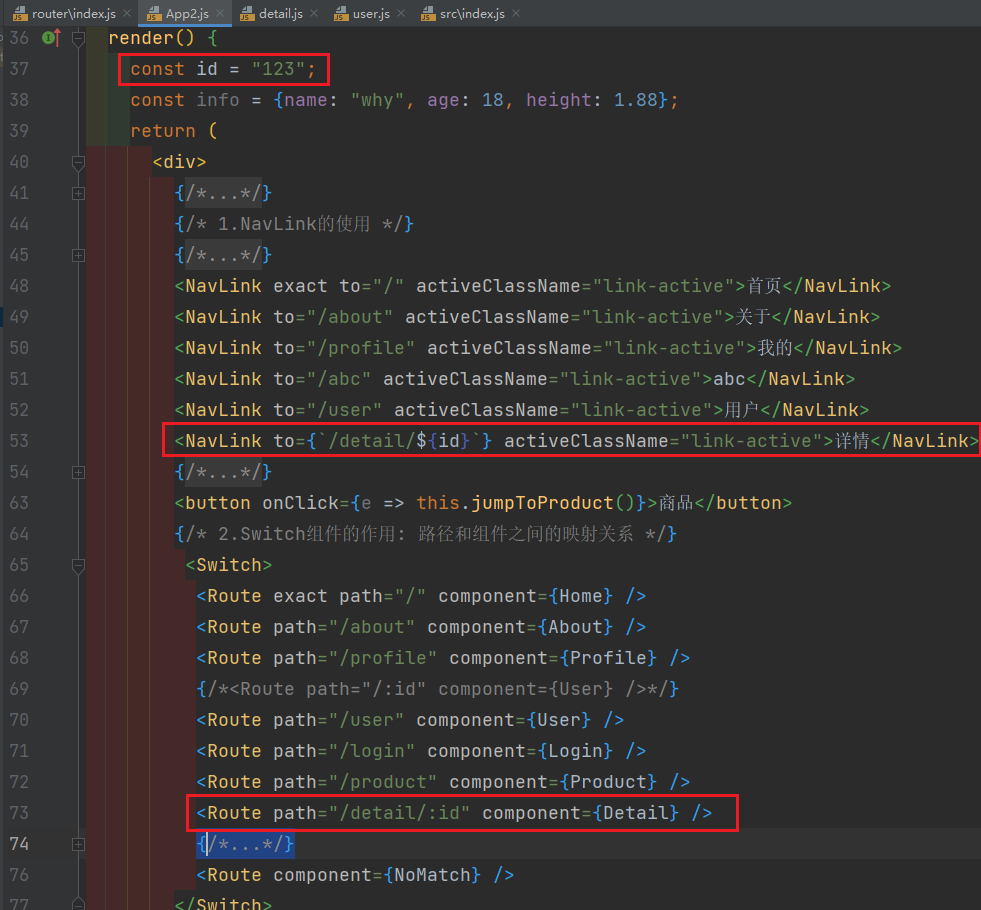Click the NavLink text abc on line 51
Viewport: 981px width, 910px height.
729,379
